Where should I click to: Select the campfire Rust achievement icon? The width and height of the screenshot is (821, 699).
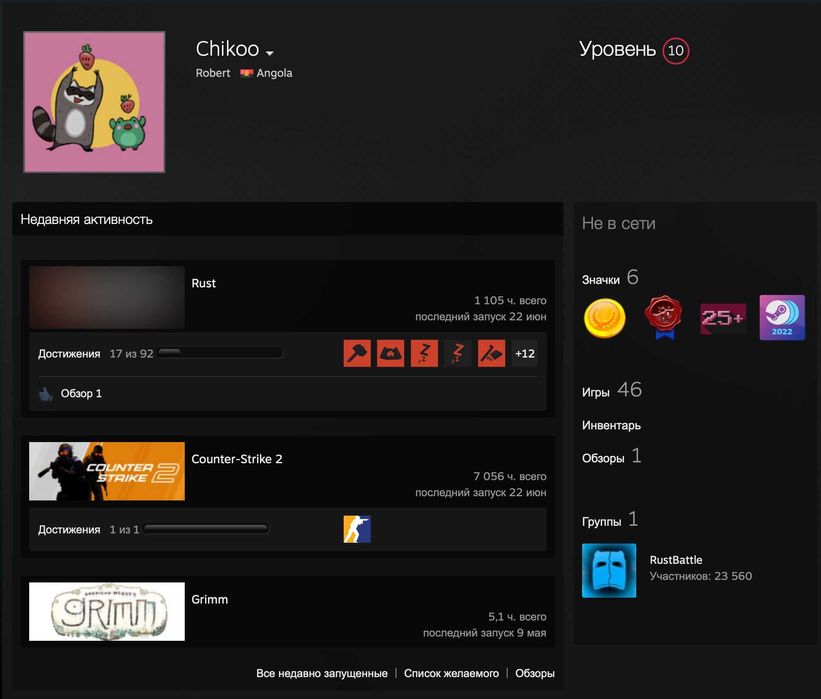click(391, 353)
